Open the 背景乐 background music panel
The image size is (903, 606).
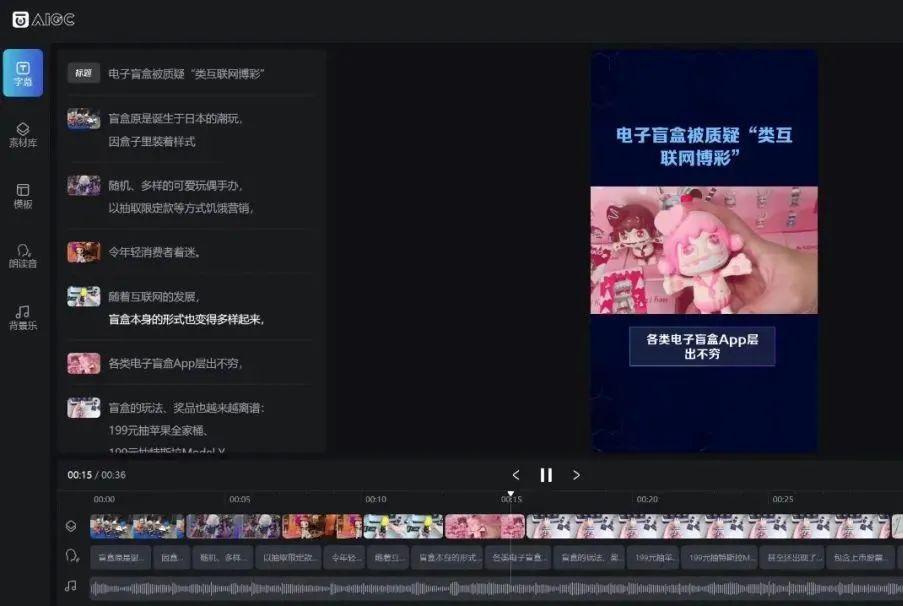(x=23, y=317)
